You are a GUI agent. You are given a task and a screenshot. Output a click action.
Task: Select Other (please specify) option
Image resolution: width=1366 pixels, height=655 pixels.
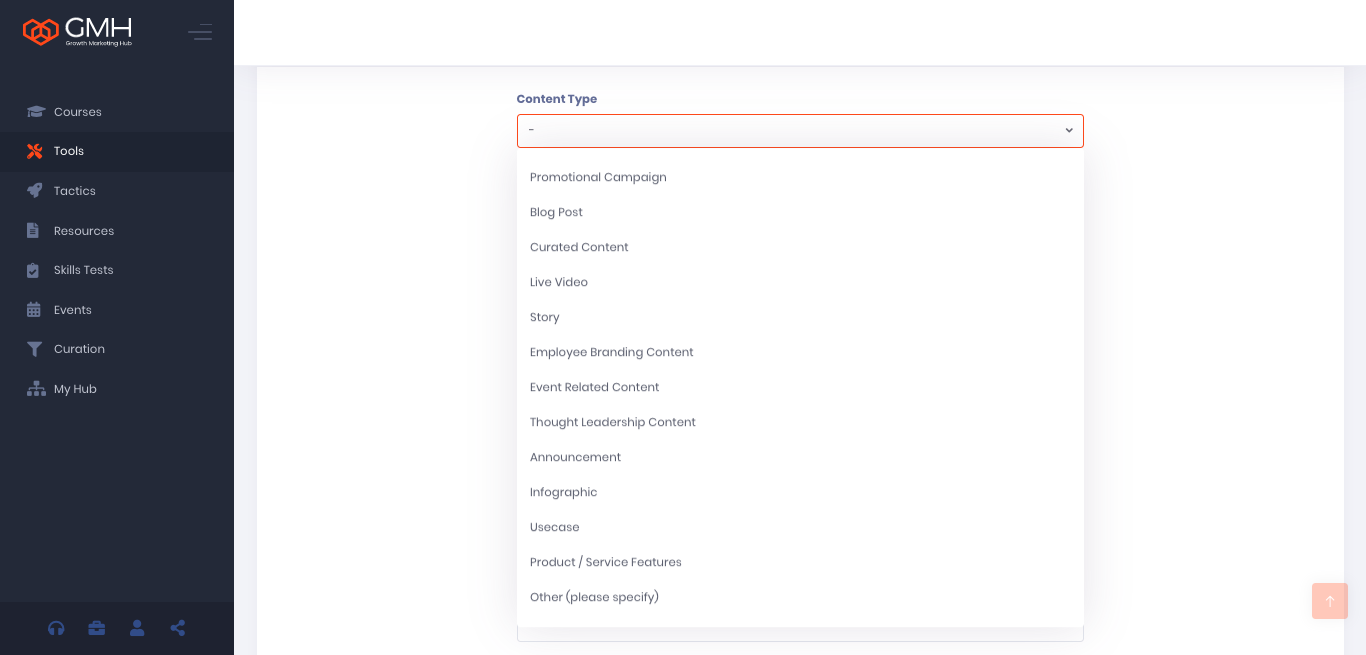pyautogui.click(x=800, y=597)
